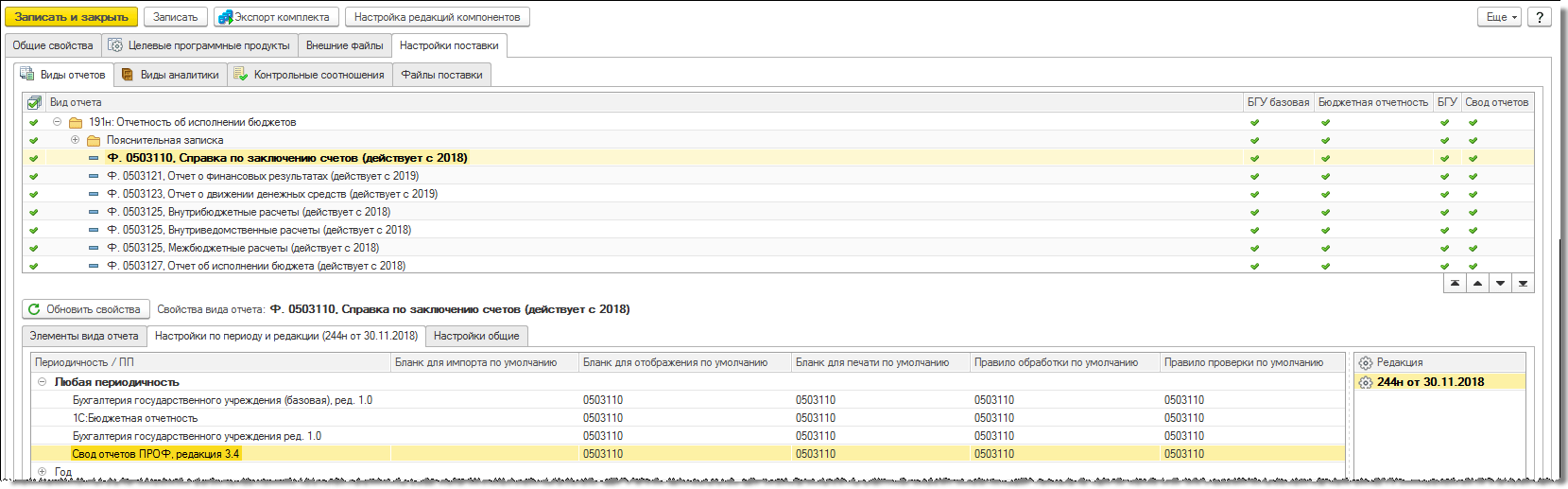Screen dimensions: 1568x489
Task: Collapse the 191н Отчетность об исполнении бюджетов node
Action: (x=57, y=122)
